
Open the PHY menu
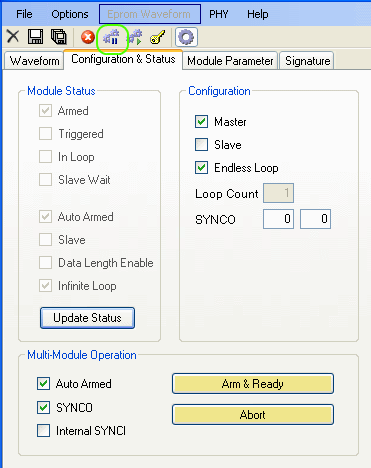219,14
